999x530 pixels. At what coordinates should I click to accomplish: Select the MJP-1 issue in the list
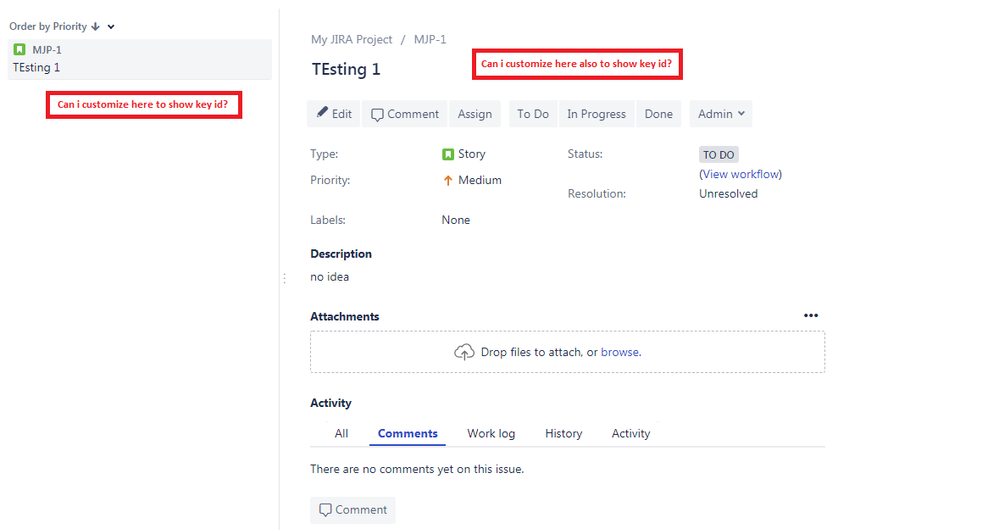click(140, 59)
